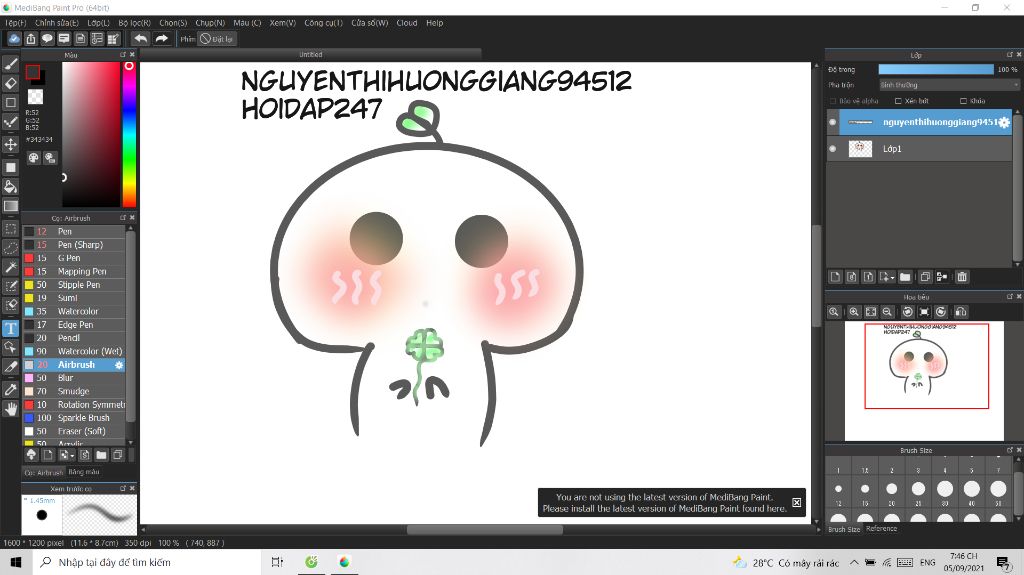Open the Windows Start menu

pos(16,562)
